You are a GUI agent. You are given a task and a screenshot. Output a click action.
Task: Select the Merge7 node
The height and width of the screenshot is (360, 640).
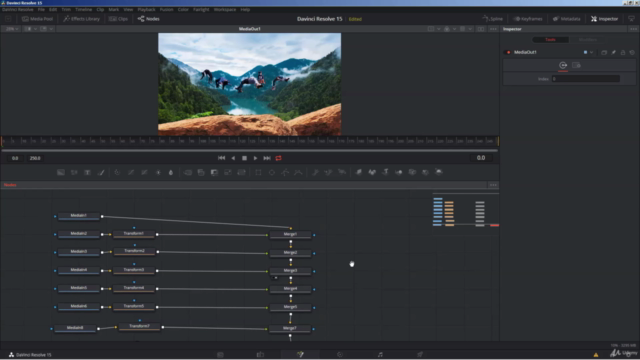290,329
